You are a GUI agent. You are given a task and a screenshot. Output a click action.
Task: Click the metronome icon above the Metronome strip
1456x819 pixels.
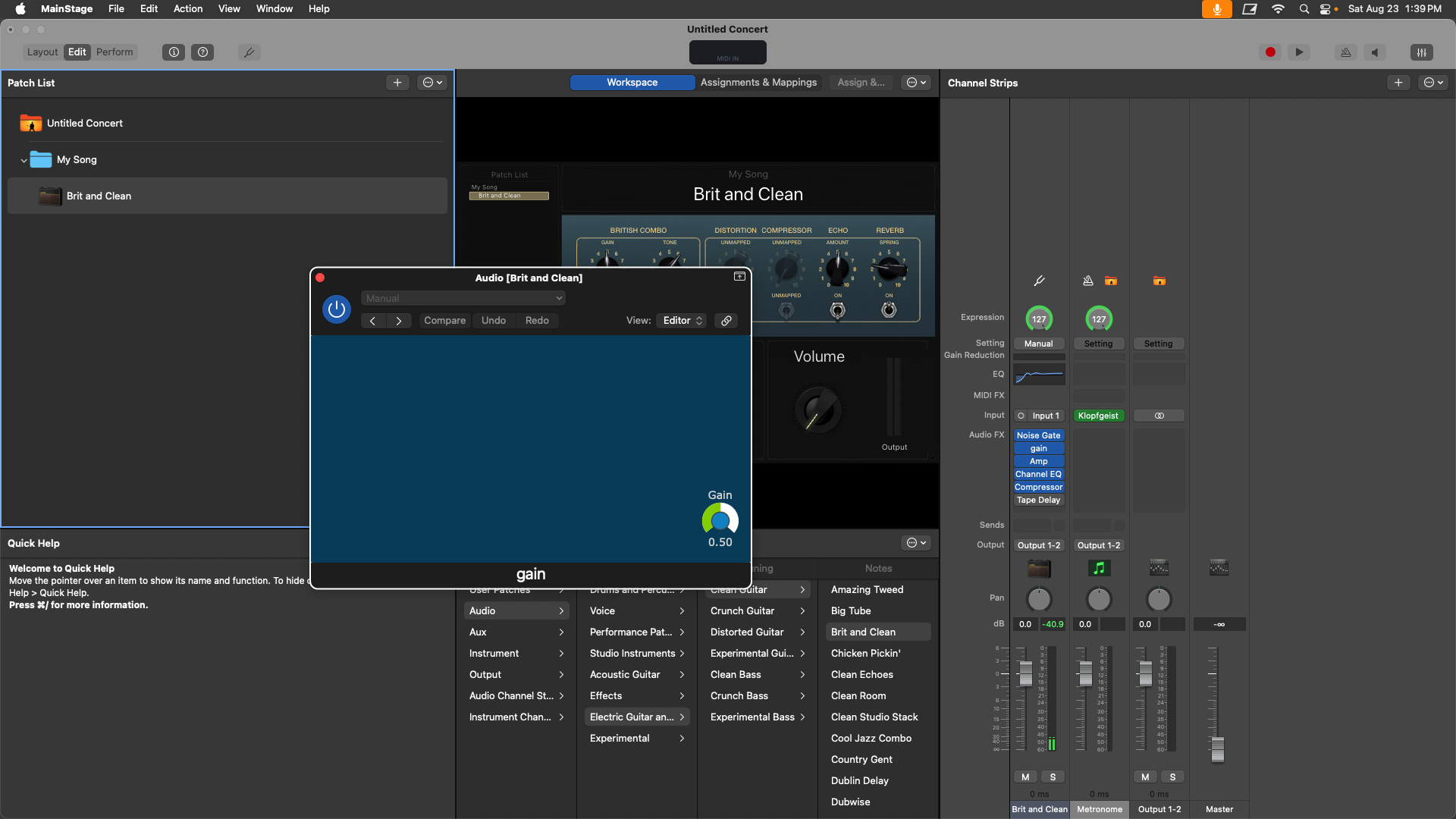coord(1088,281)
